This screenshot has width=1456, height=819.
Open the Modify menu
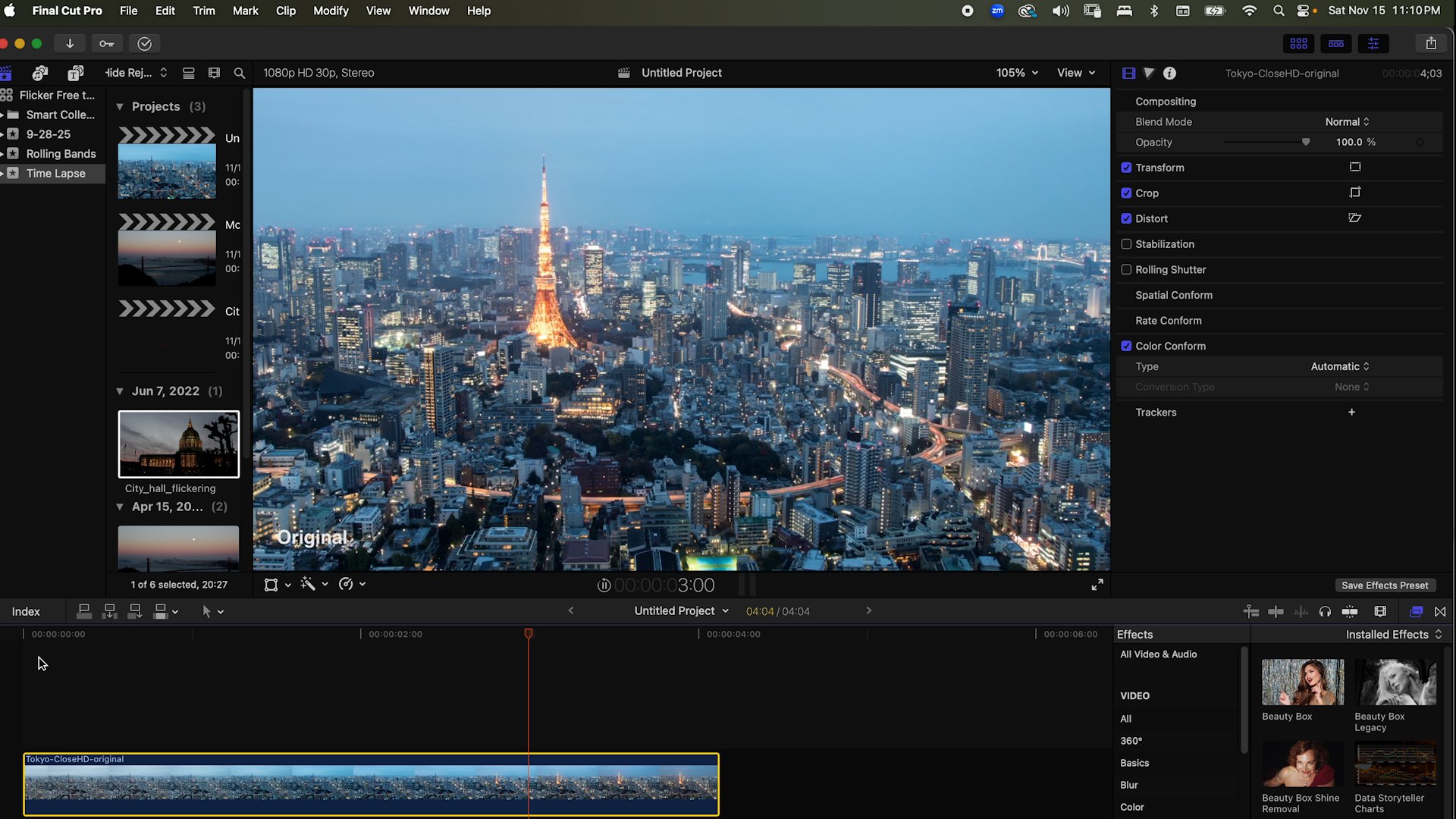tap(331, 11)
